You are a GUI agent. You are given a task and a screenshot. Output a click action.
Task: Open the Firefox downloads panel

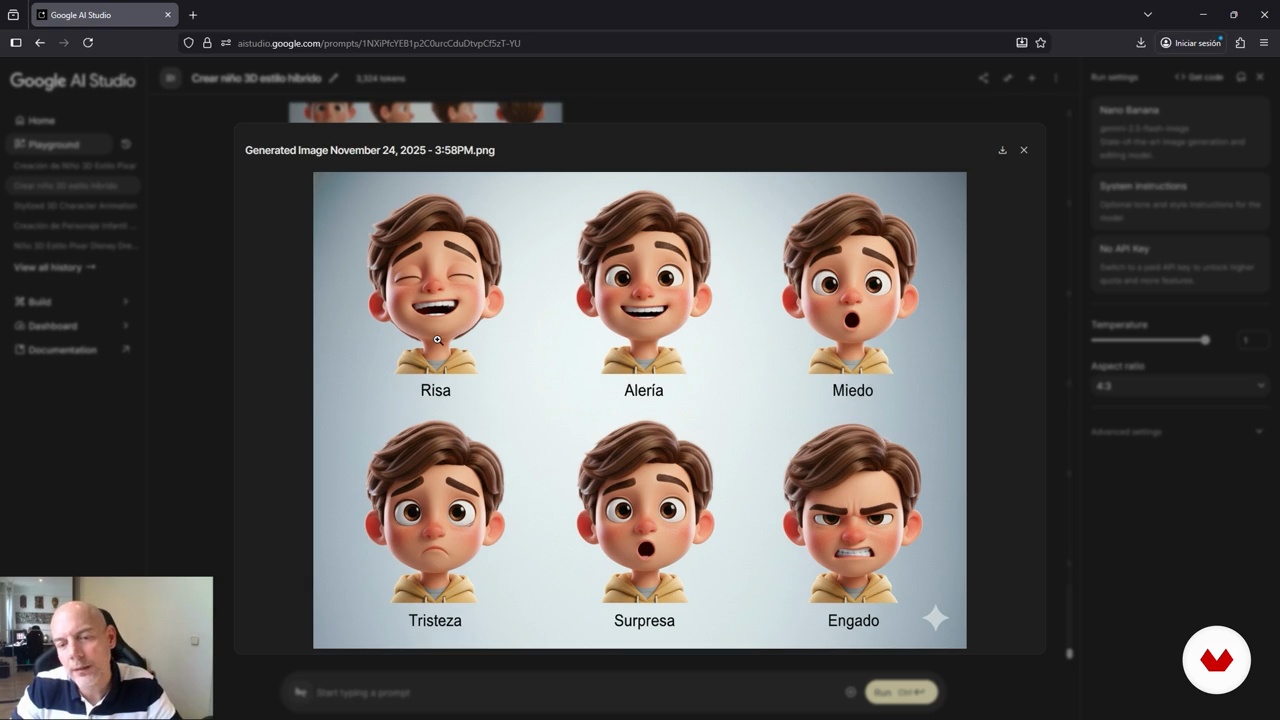[x=1141, y=43]
